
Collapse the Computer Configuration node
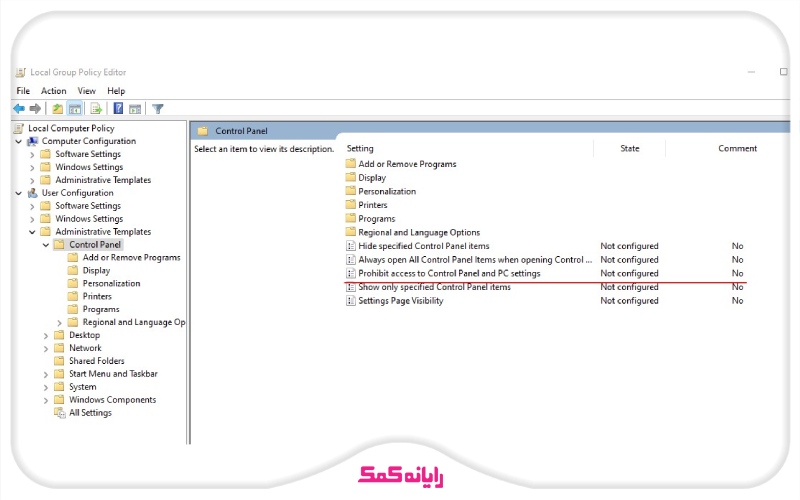(18, 141)
